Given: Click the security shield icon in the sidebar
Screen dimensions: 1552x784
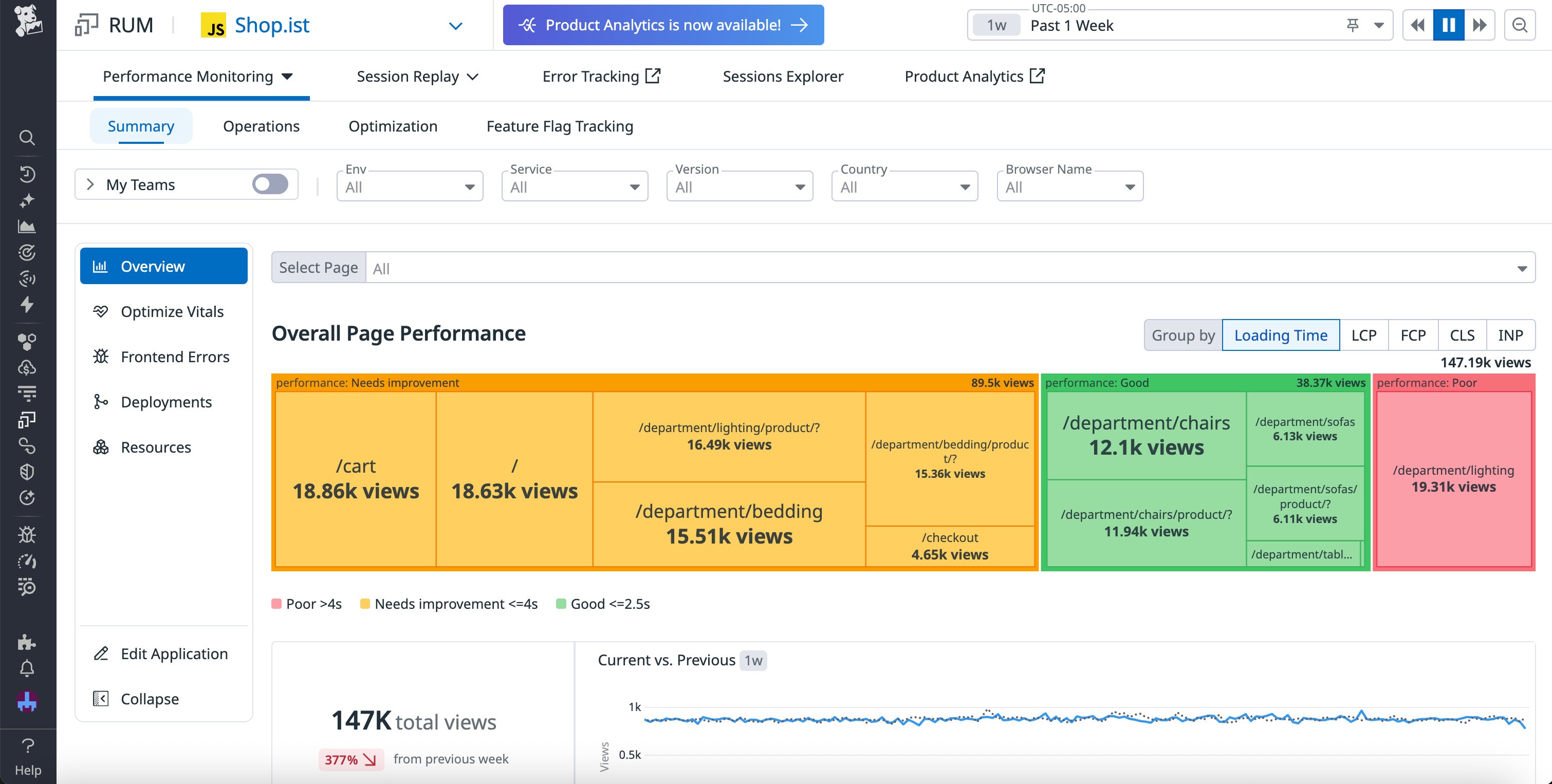Looking at the screenshot, I should pyautogui.click(x=27, y=471).
